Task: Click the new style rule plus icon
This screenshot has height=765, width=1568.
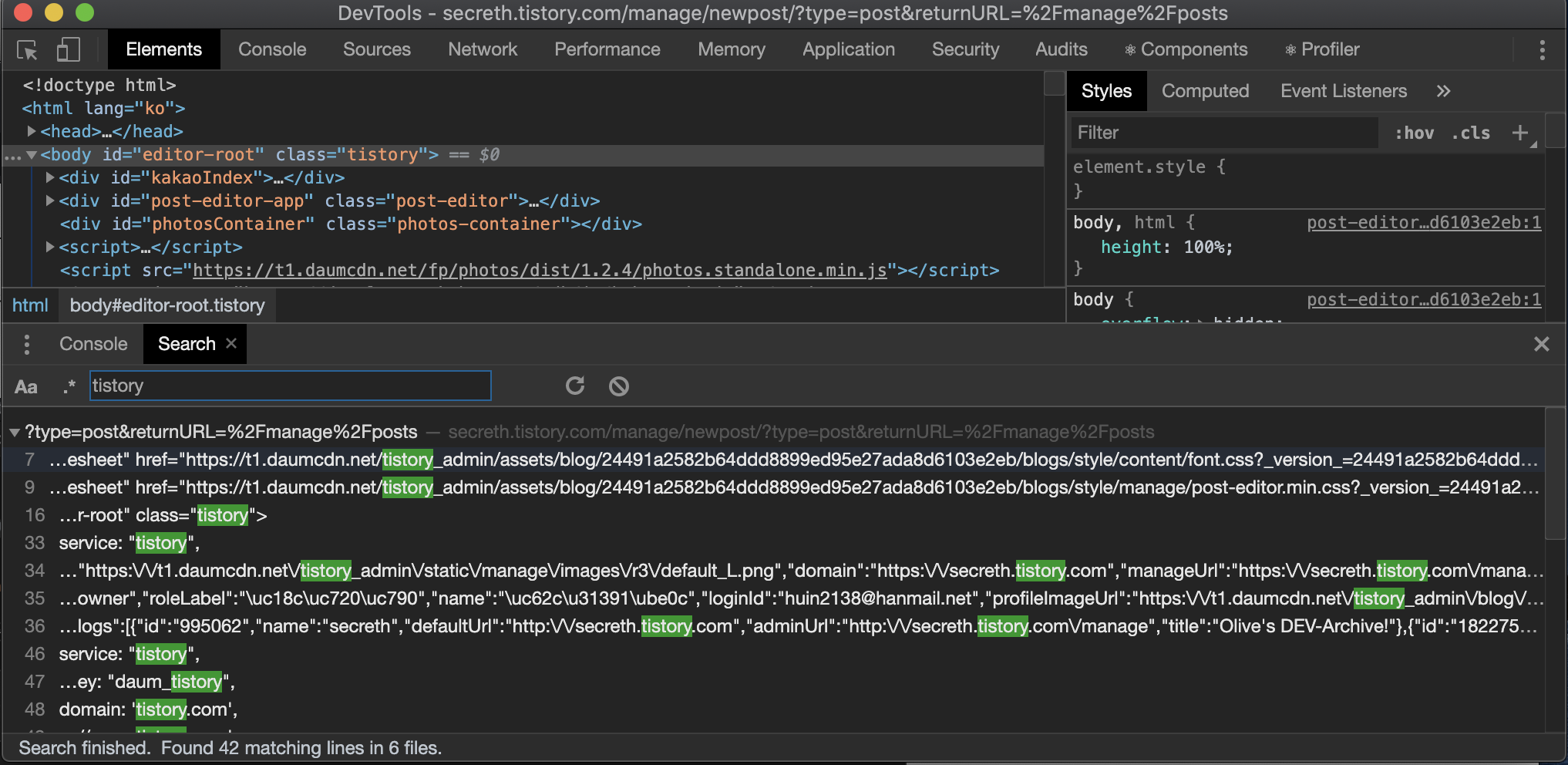Action: (1519, 133)
